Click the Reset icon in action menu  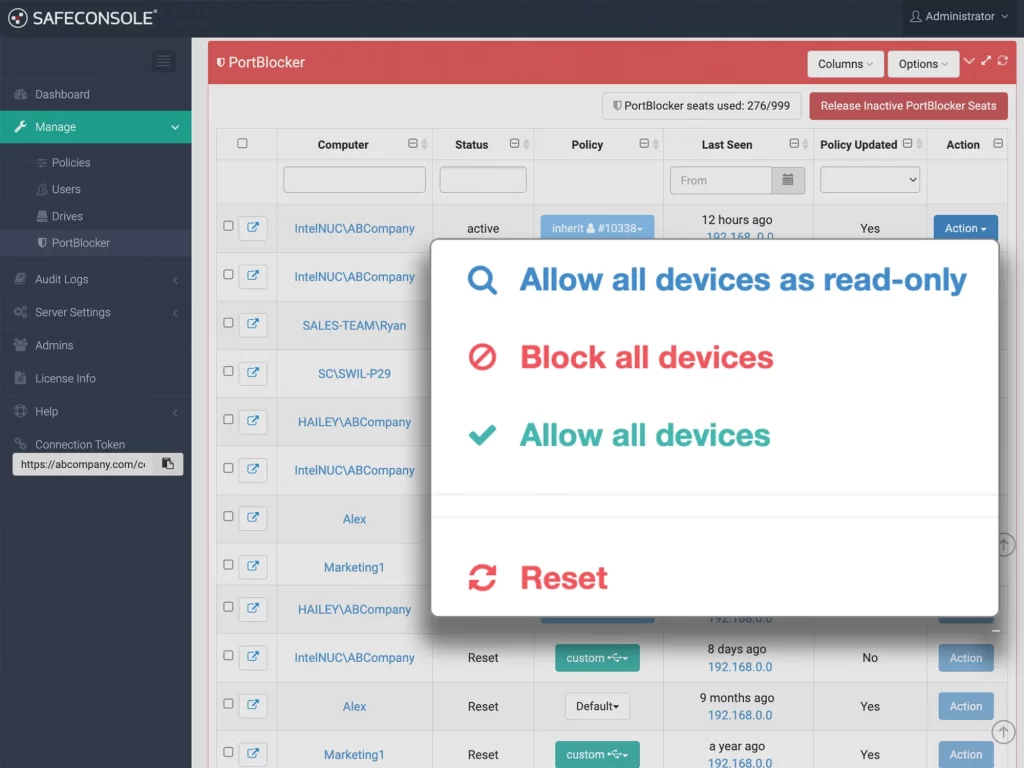(x=482, y=578)
